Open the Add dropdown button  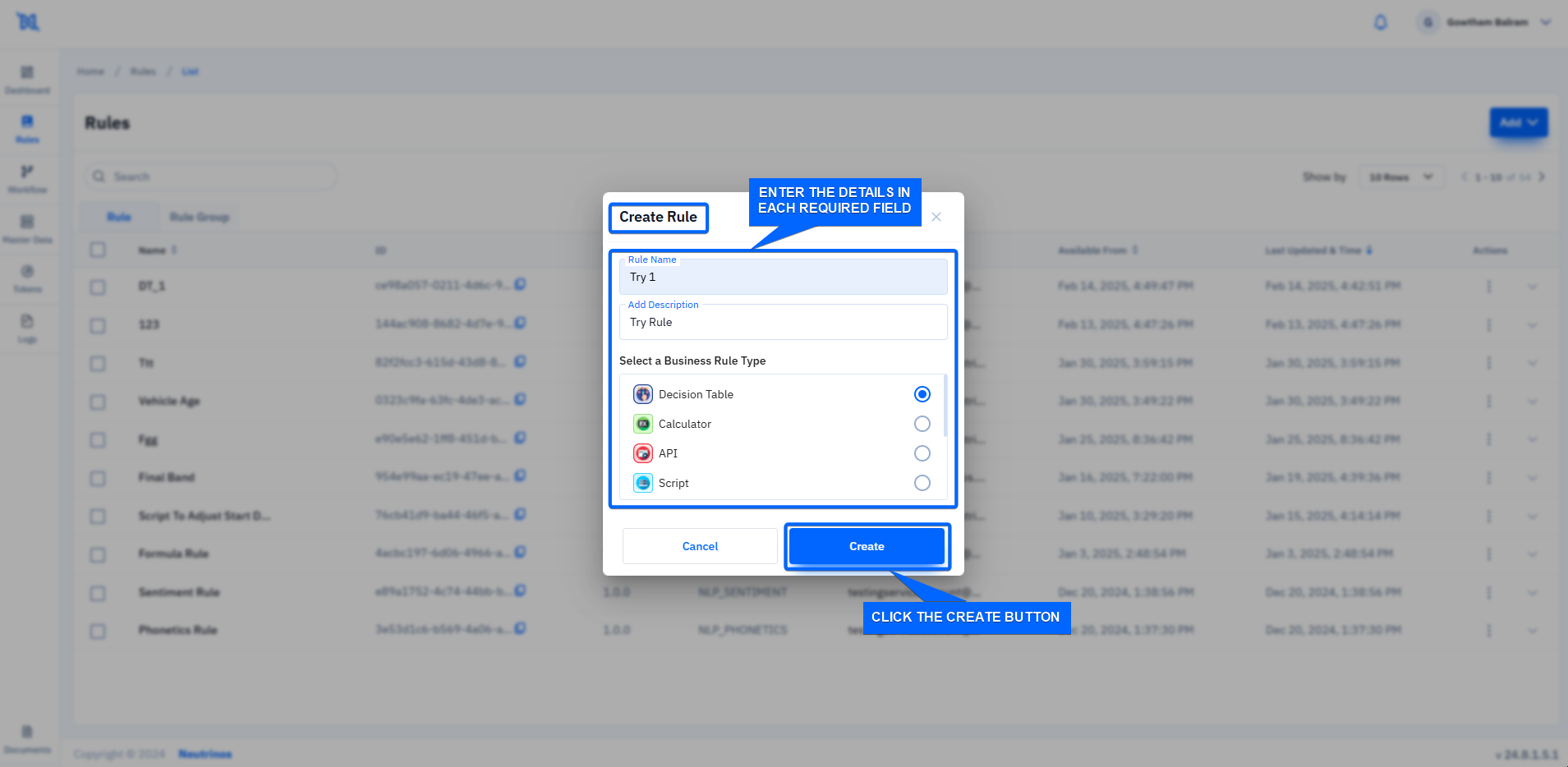point(1519,122)
